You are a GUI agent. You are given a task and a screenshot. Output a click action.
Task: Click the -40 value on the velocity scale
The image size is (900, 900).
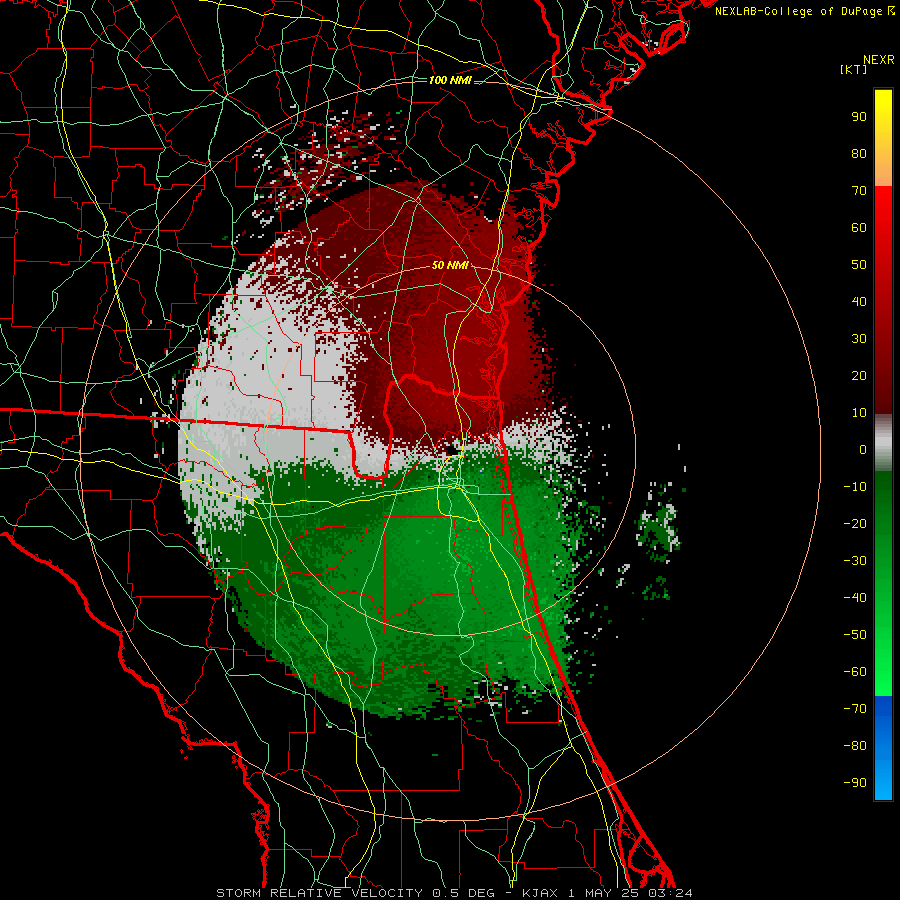click(855, 598)
